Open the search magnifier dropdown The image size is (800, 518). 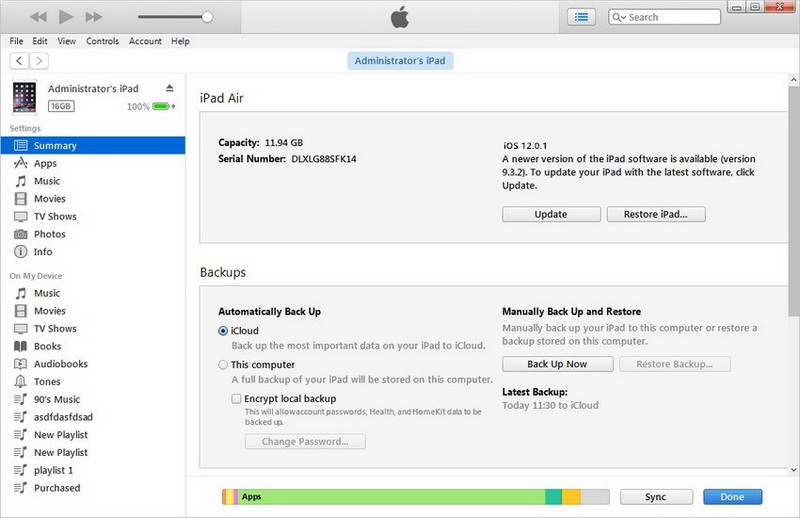(620, 17)
